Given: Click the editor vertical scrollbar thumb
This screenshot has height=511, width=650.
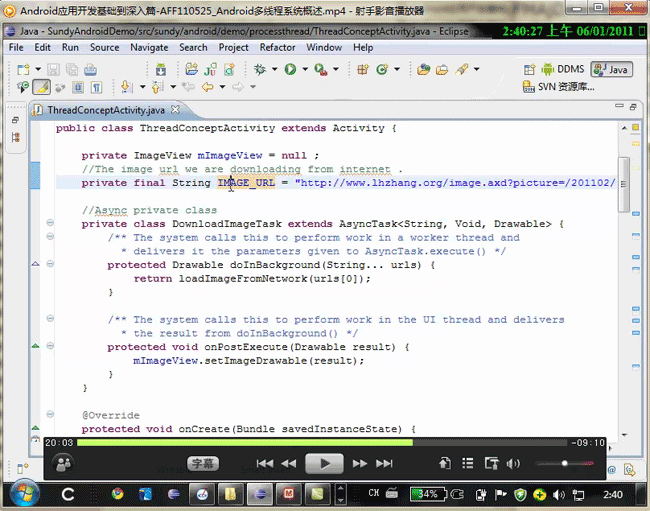Looking at the screenshot, I should click(623, 184).
